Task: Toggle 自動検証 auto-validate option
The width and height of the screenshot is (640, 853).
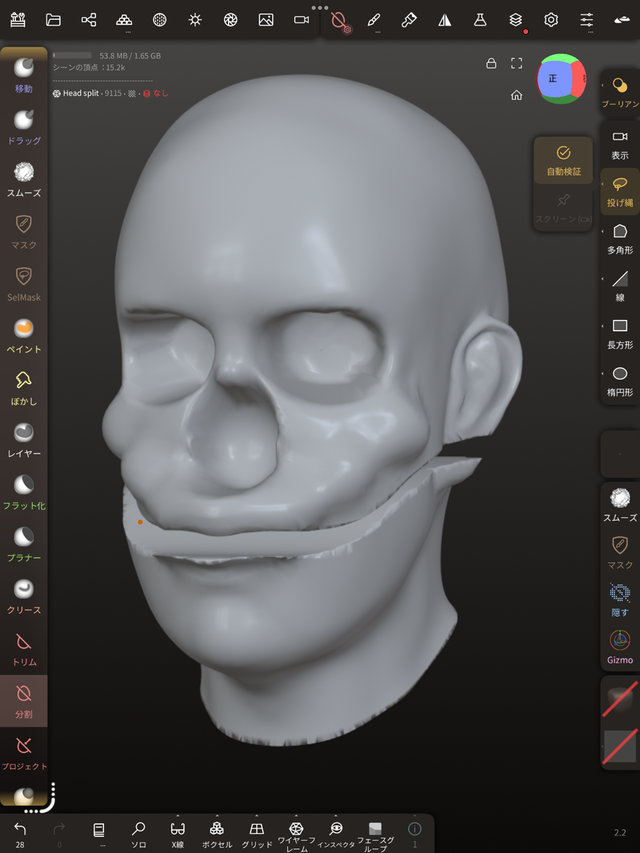Action: [x=562, y=159]
